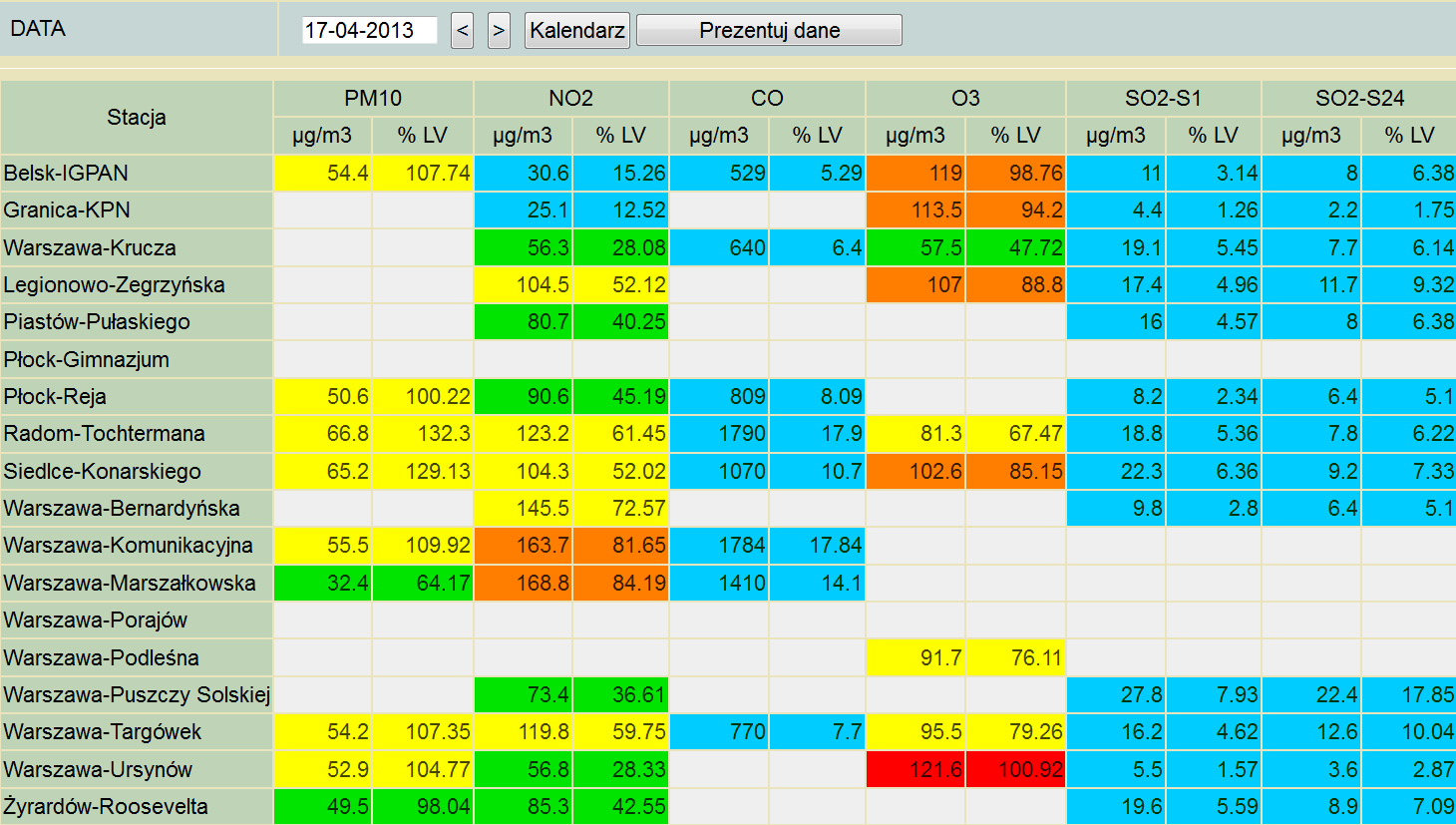This screenshot has width=1456, height=825.
Task: Click the Prezentuj dane button
Action: (x=769, y=30)
